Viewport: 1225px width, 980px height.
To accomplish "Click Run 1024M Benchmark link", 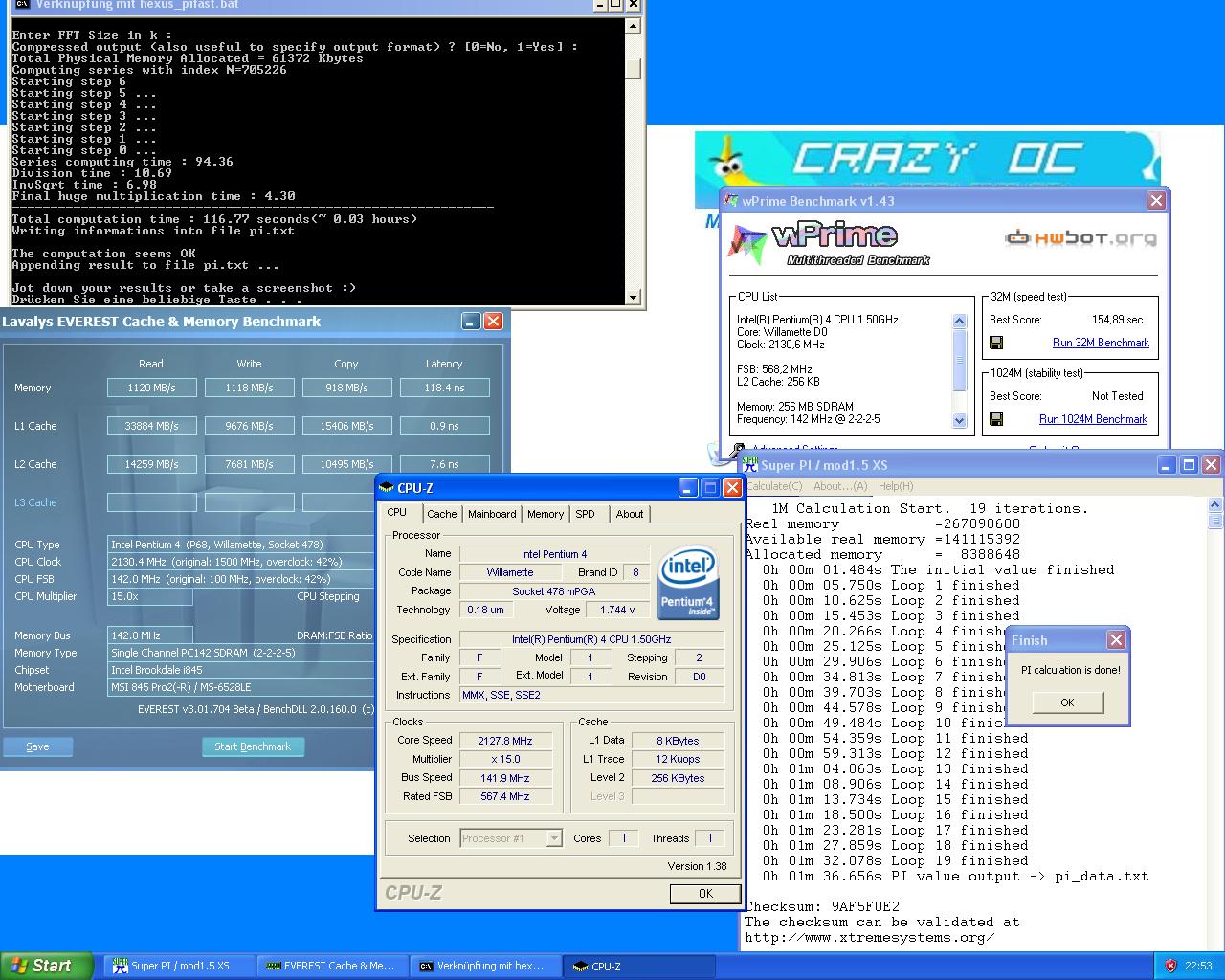I will click(1093, 419).
